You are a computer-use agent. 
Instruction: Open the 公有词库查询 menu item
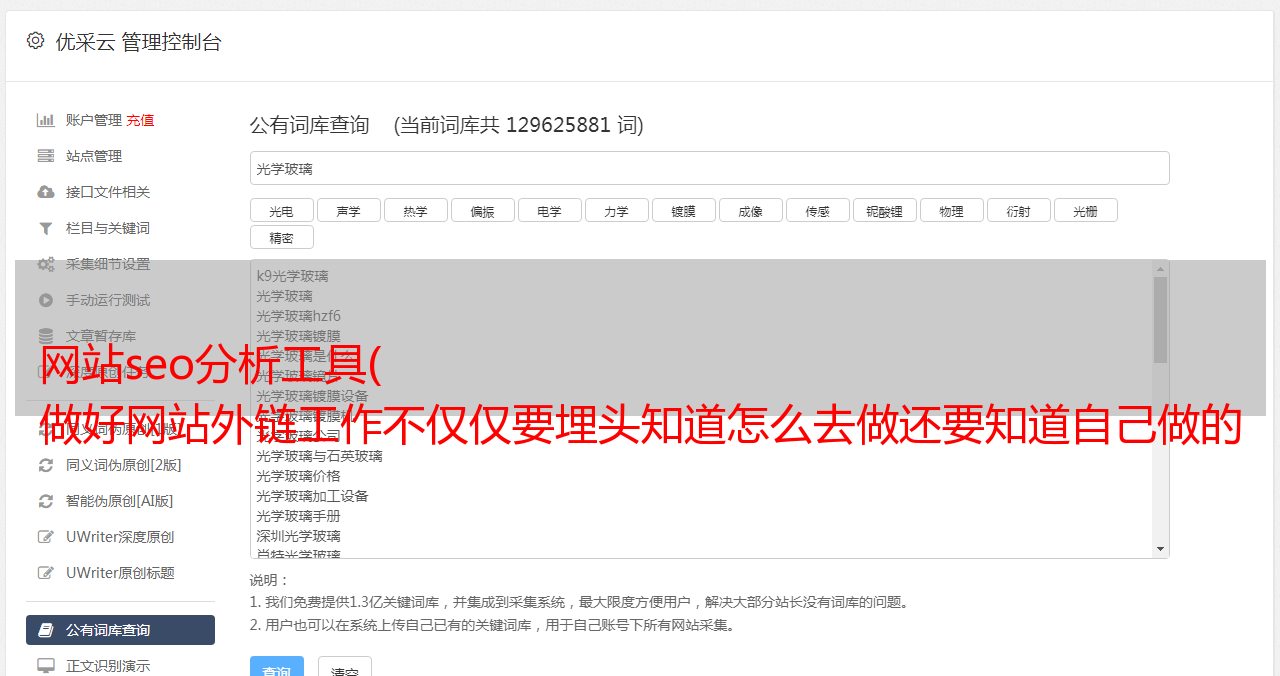point(120,630)
